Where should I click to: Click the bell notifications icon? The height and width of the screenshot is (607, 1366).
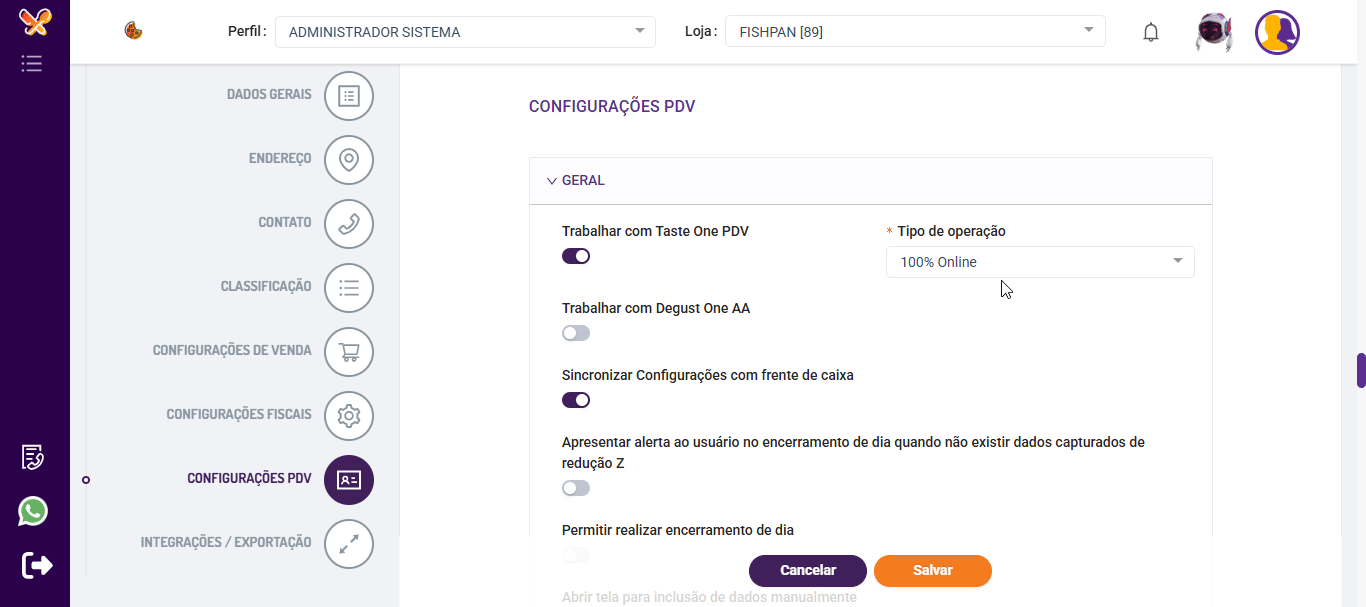coord(1151,32)
